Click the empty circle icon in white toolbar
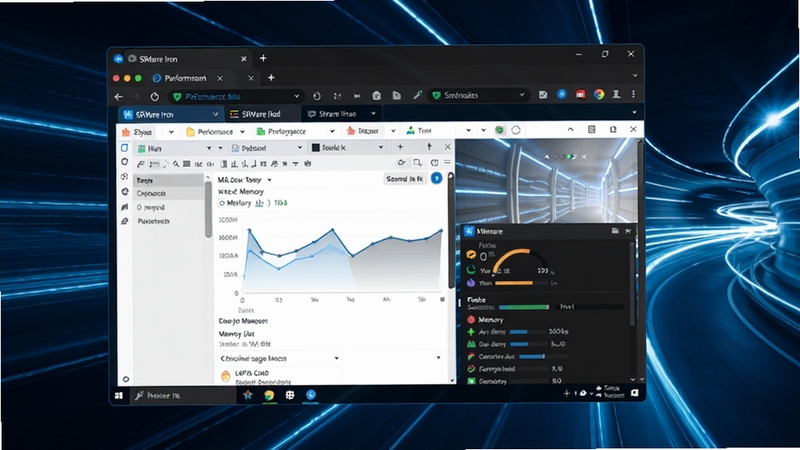The width and height of the screenshot is (800, 450). 516,130
